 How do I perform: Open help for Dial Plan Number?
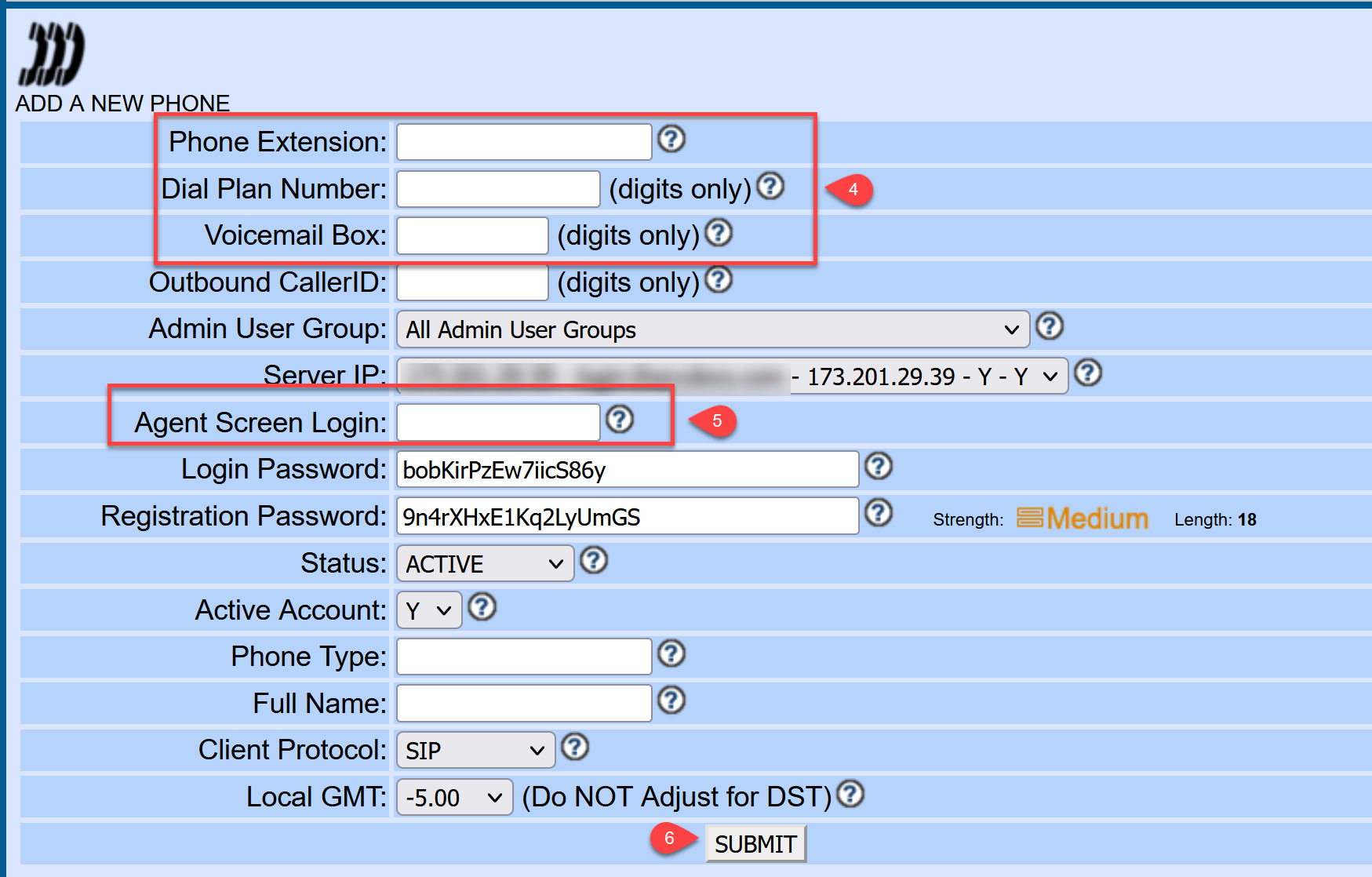pos(770,186)
